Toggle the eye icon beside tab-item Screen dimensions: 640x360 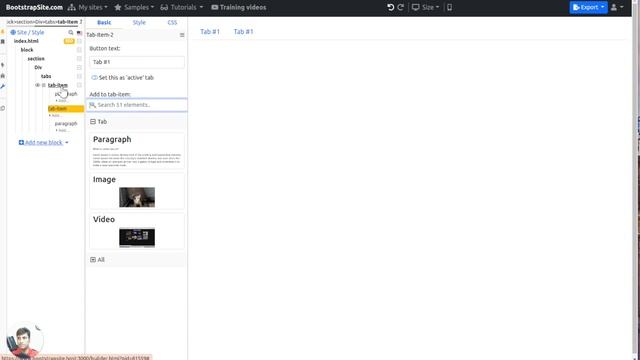38,85
